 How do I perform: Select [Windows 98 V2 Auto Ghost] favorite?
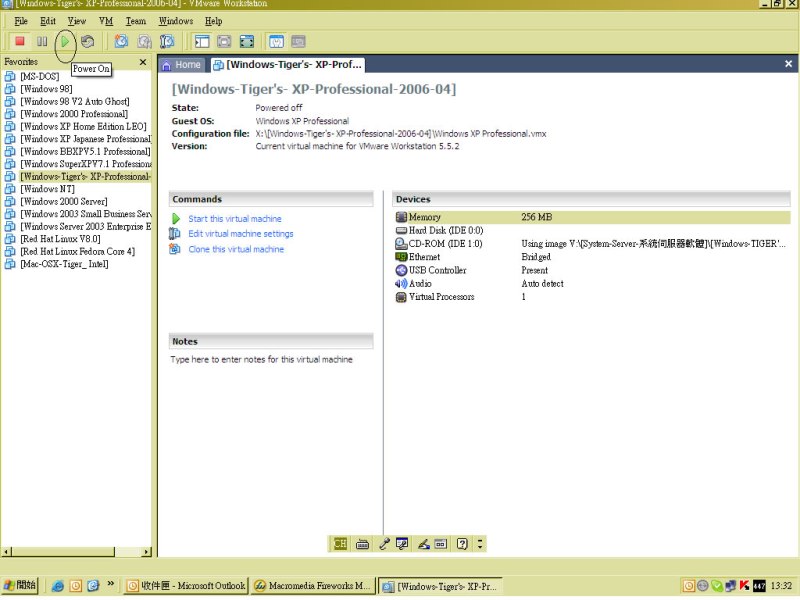coord(75,102)
